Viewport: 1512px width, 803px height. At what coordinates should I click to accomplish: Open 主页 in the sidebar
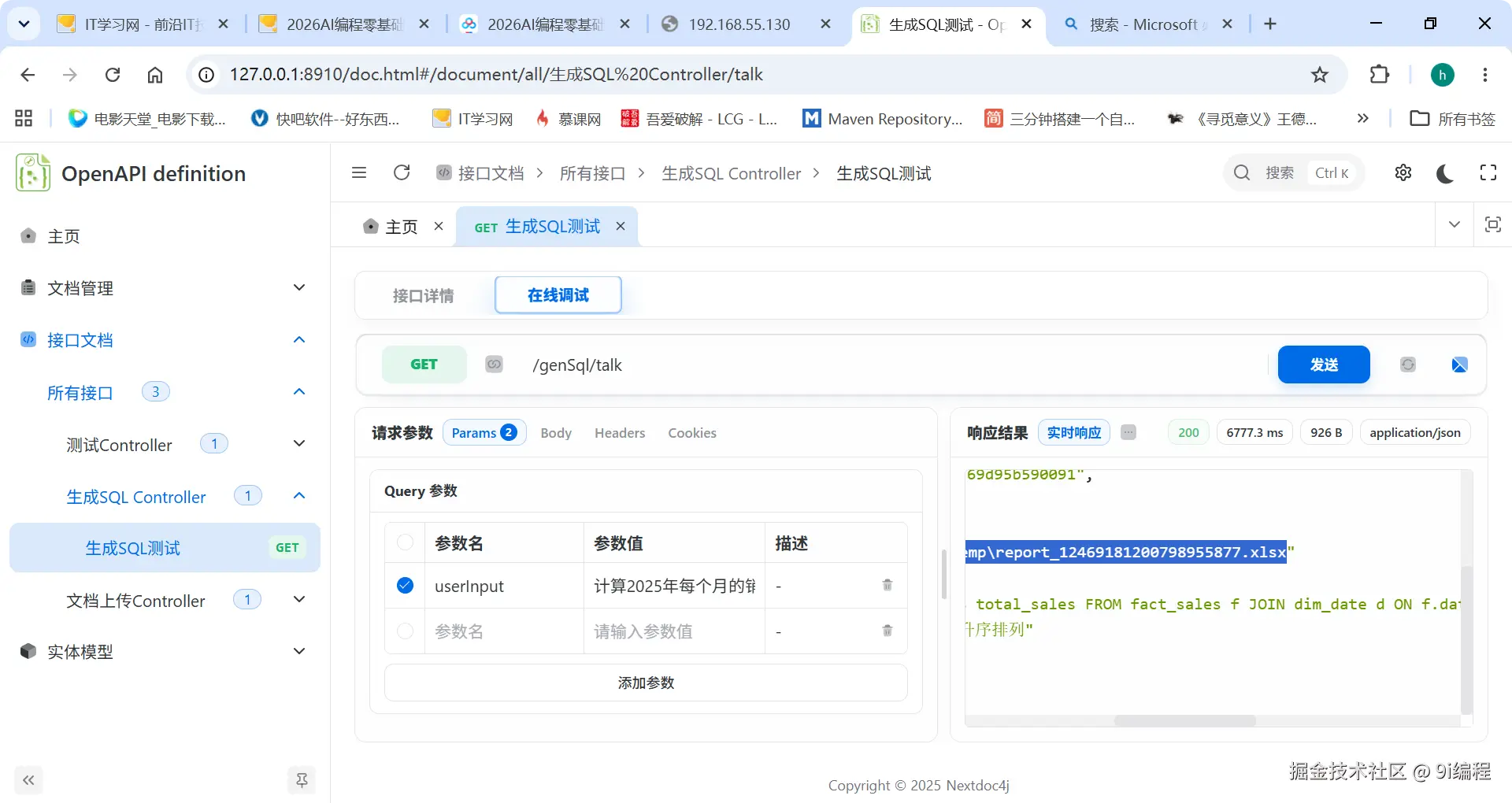(63, 236)
